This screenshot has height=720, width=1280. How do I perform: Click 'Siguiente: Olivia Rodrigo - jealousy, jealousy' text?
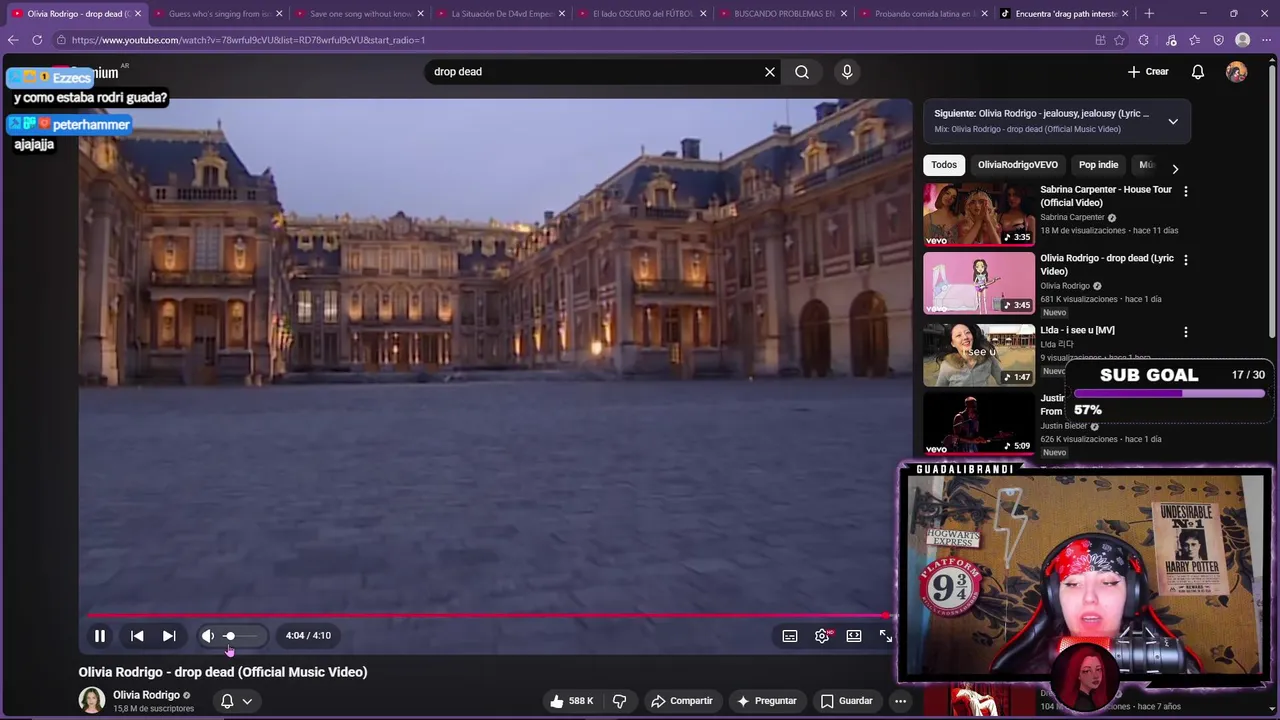[1042, 114]
